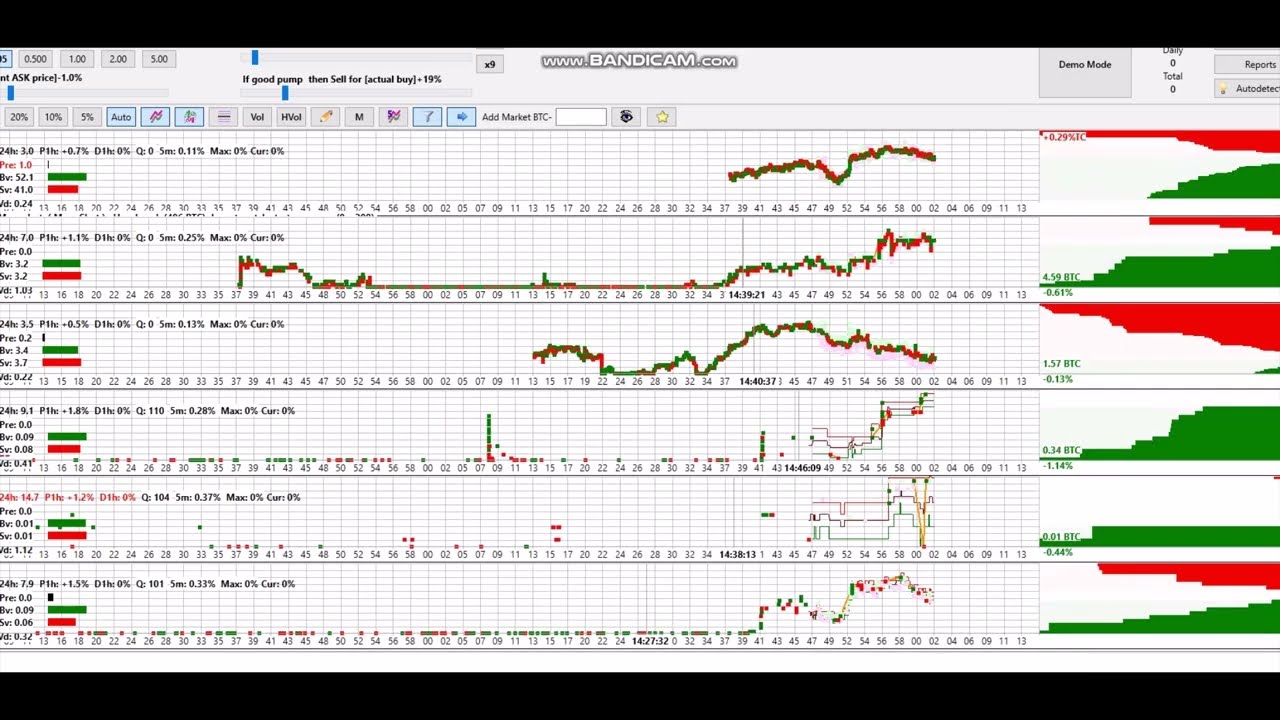The width and height of the screenshot is (1280, 720).
Task: Click the green Bv: 52.1 volume bar
Action: coord(67,177)
